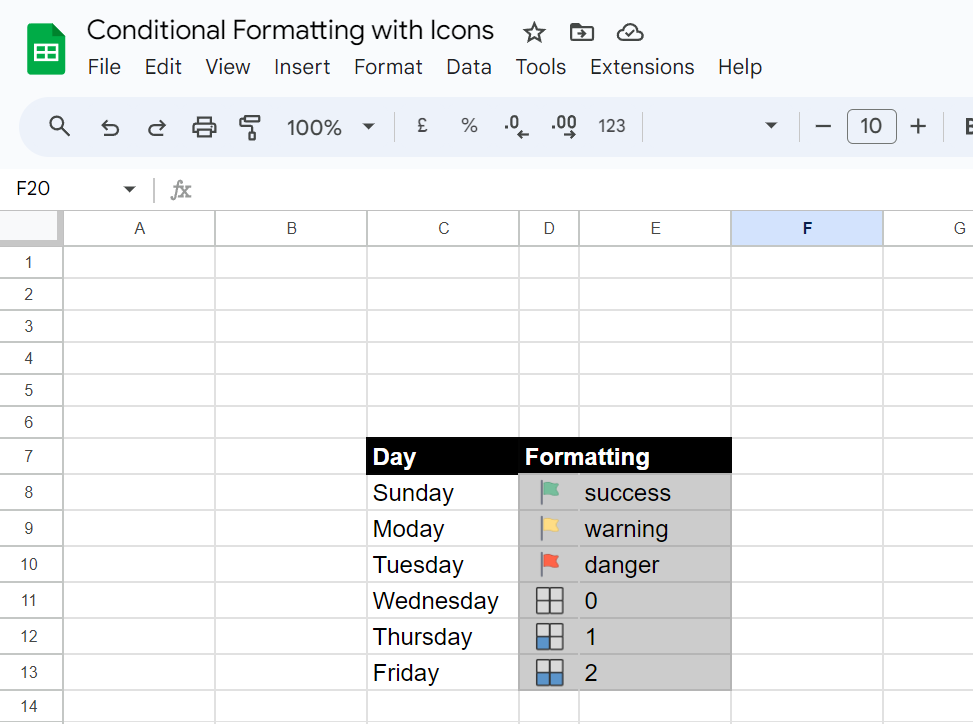Increase font size with plus button
Image resolution: width=973 pixels, height=724 pixels.
918,127
